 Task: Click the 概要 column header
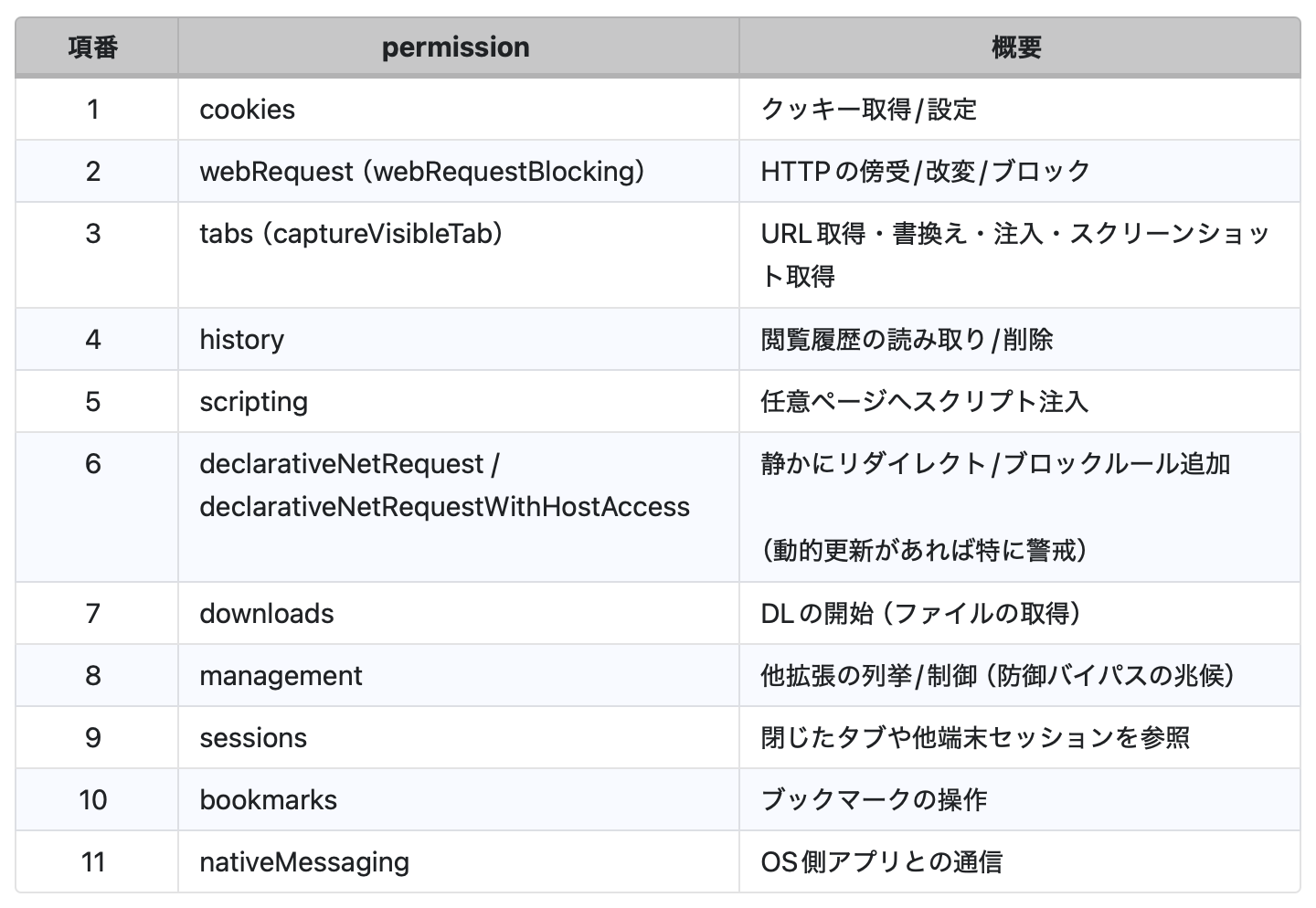[x=1017, y=48]
